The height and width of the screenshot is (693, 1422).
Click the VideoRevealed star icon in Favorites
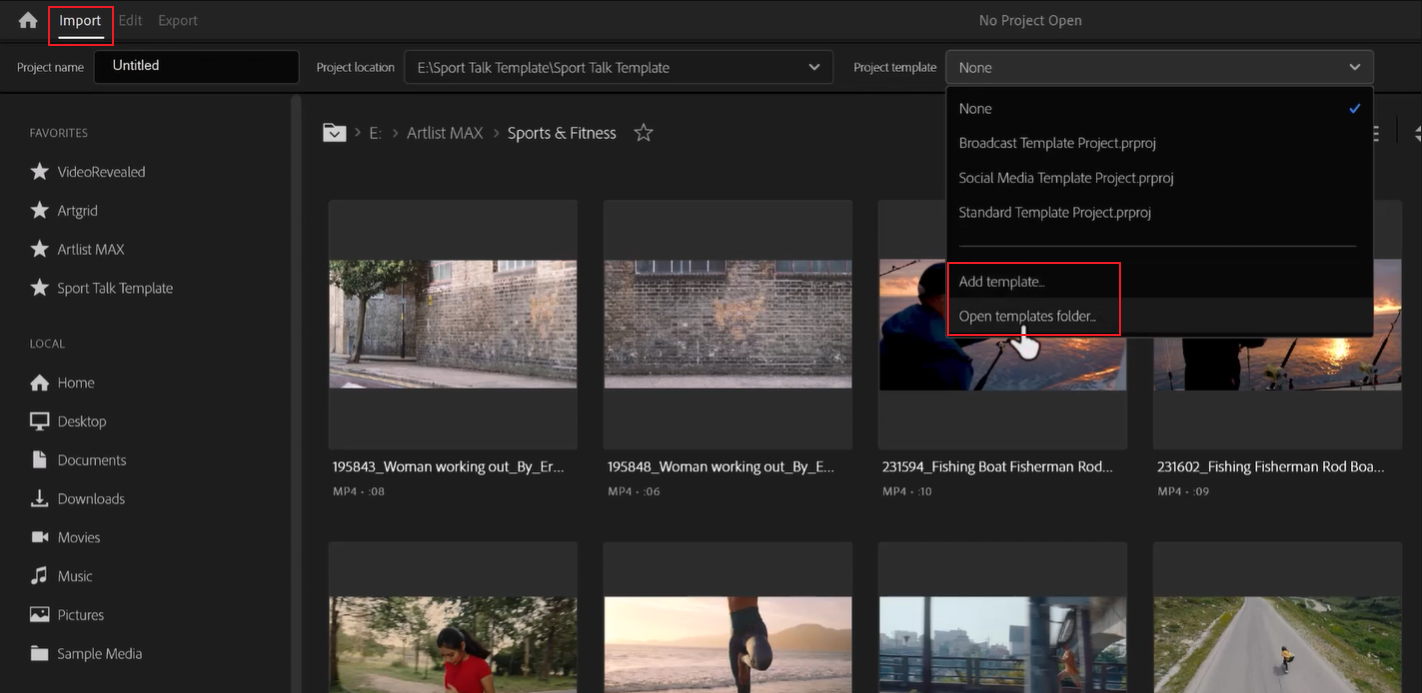40,171
